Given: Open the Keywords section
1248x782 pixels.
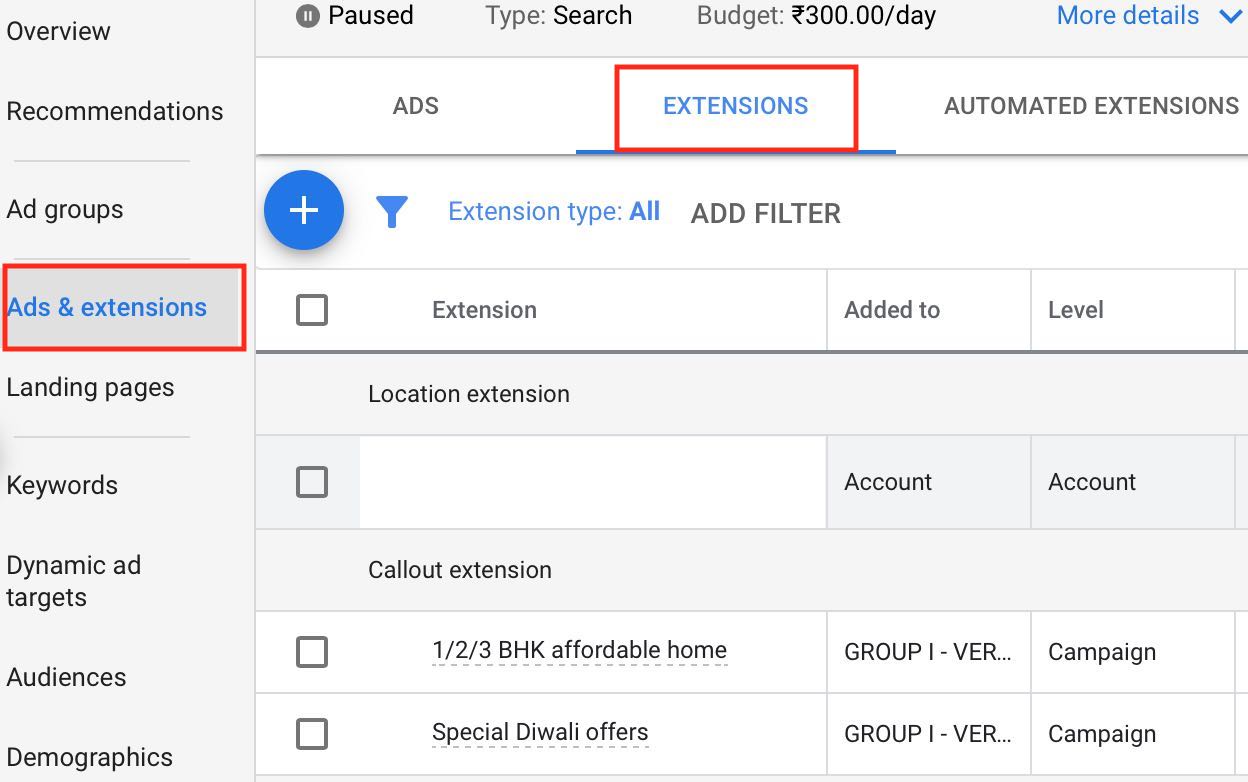Looking at the screenshot, I should click(x=61, y=484).
